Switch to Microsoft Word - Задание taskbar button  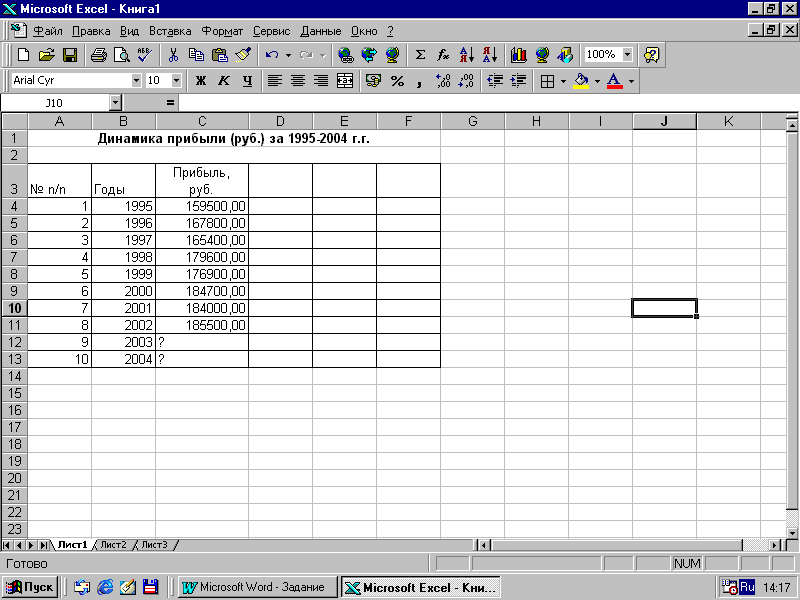(258, 587)
